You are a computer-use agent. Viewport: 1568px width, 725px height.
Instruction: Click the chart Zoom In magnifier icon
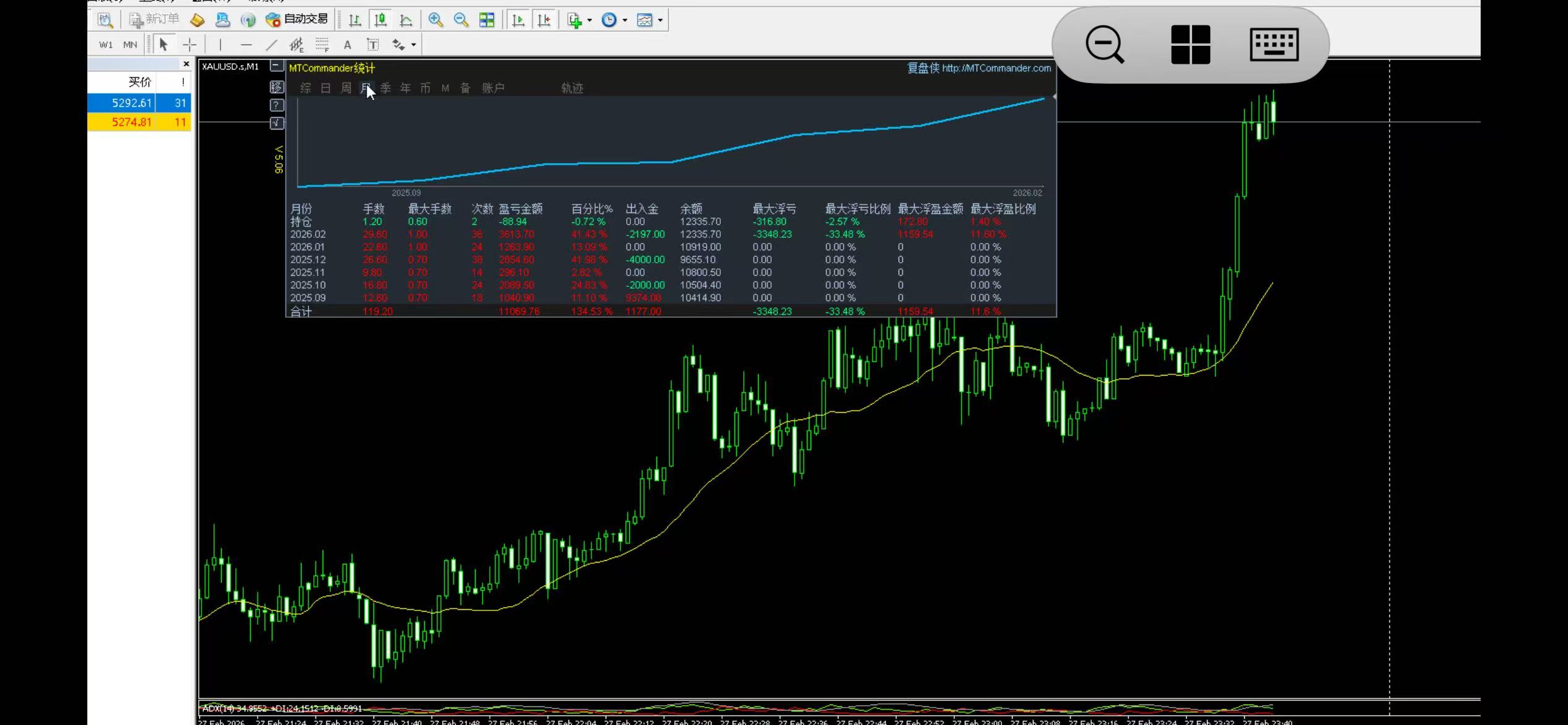(x=435, y=20)
